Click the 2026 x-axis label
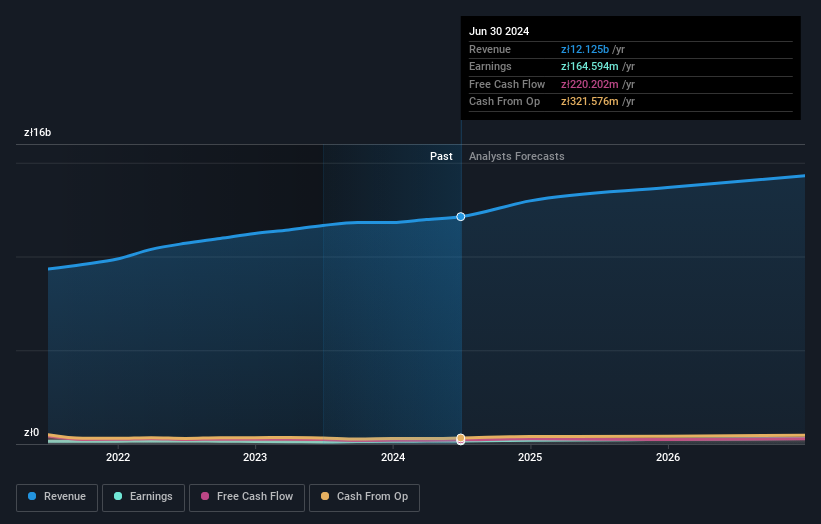Image resolution: width=821 pixels, height=524 pixels. pyautogui.click(x=668, y=457)
